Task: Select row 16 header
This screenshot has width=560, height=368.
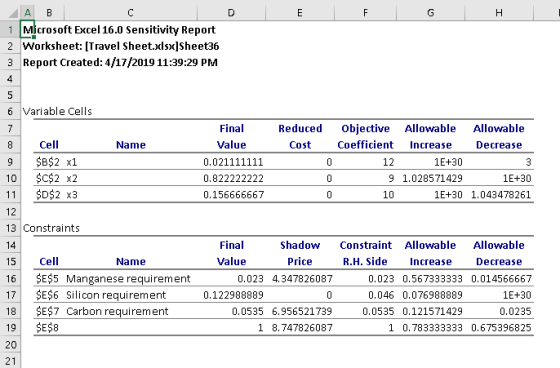Action: (10, 279)
